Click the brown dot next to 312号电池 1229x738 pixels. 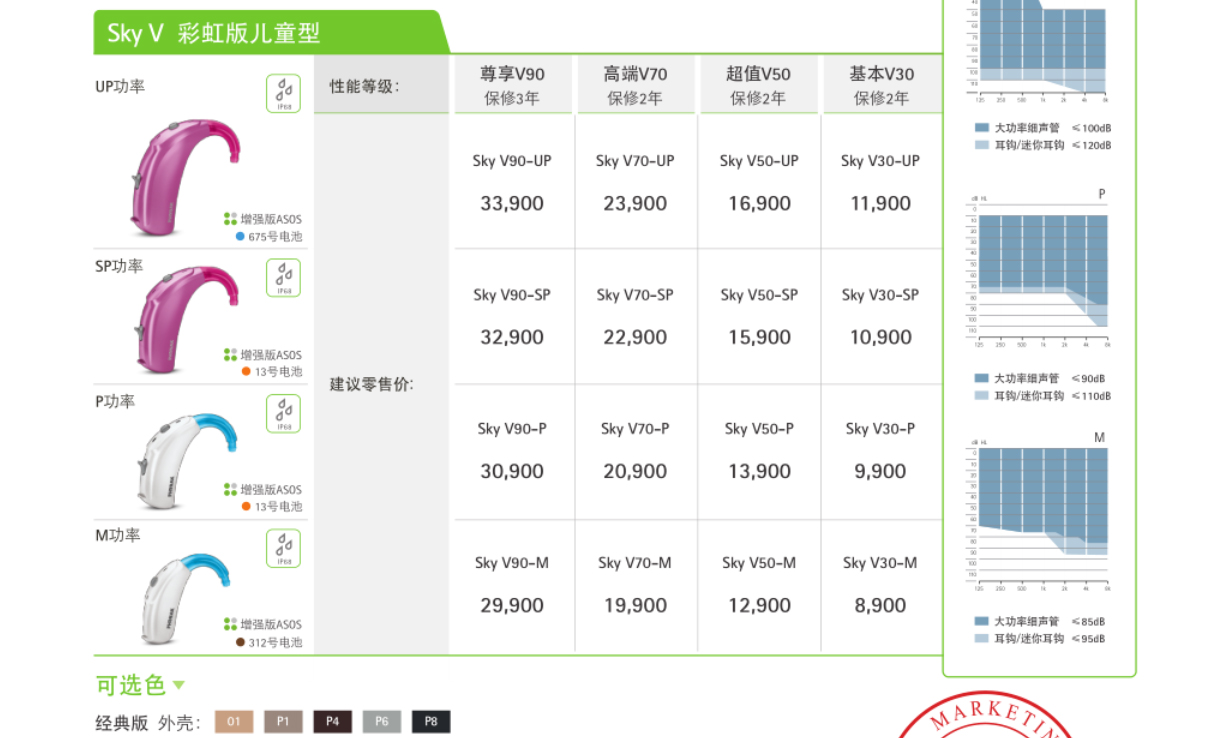point(240,642)
